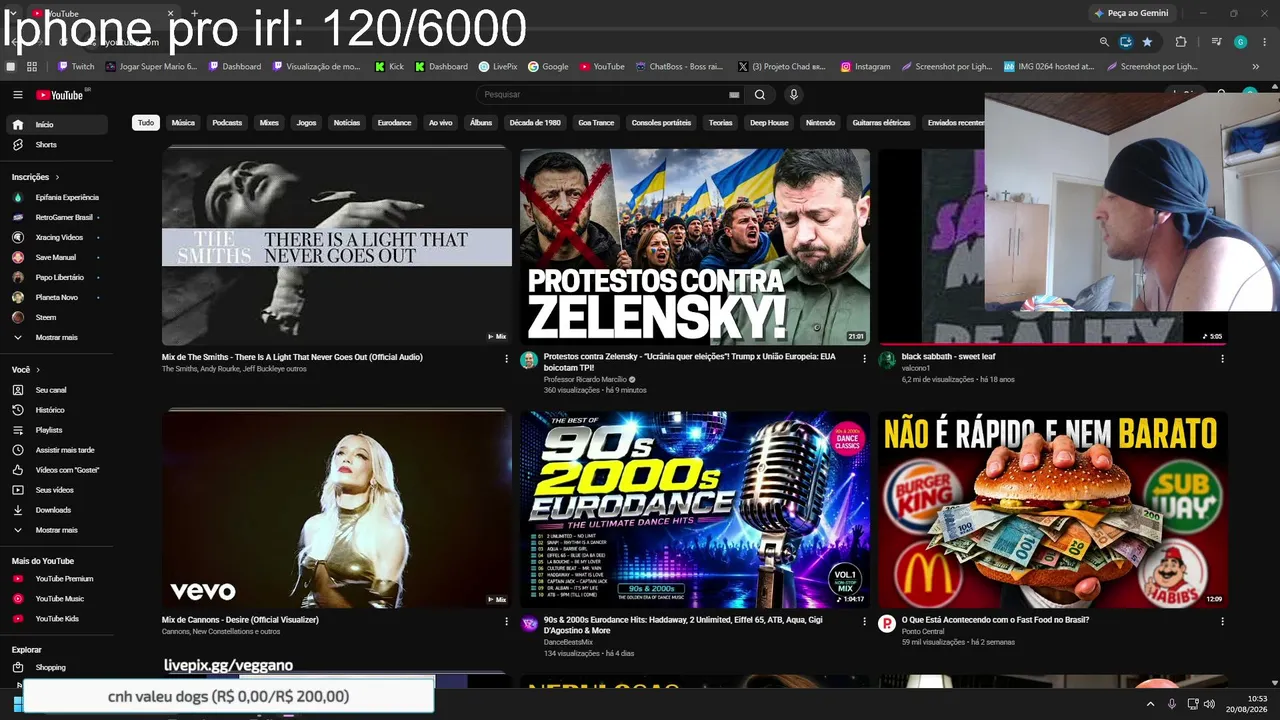Viewport: 1280px width, 720px height.
Task: Open the Kick bookmark
Action: click(x=389, y=67)
